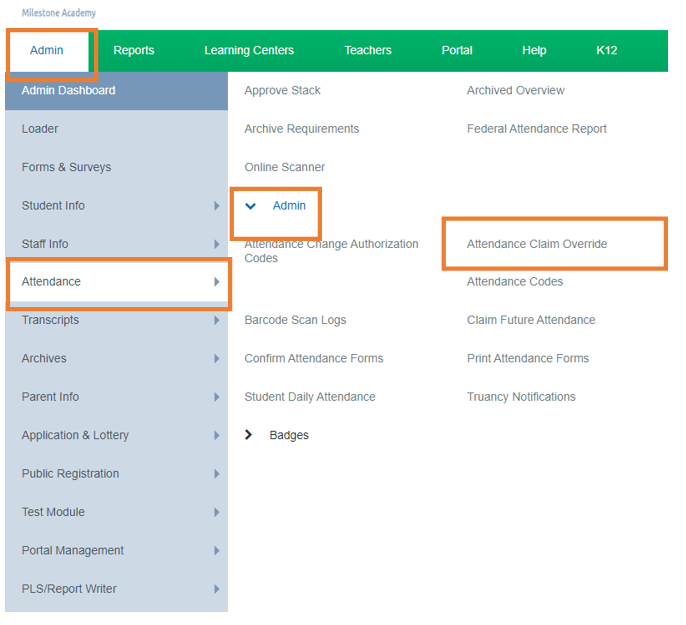Select Admin Dashboard in the sidebar
Image resolution: width=686 pixels, height=625 pixels.
(68, 91)
